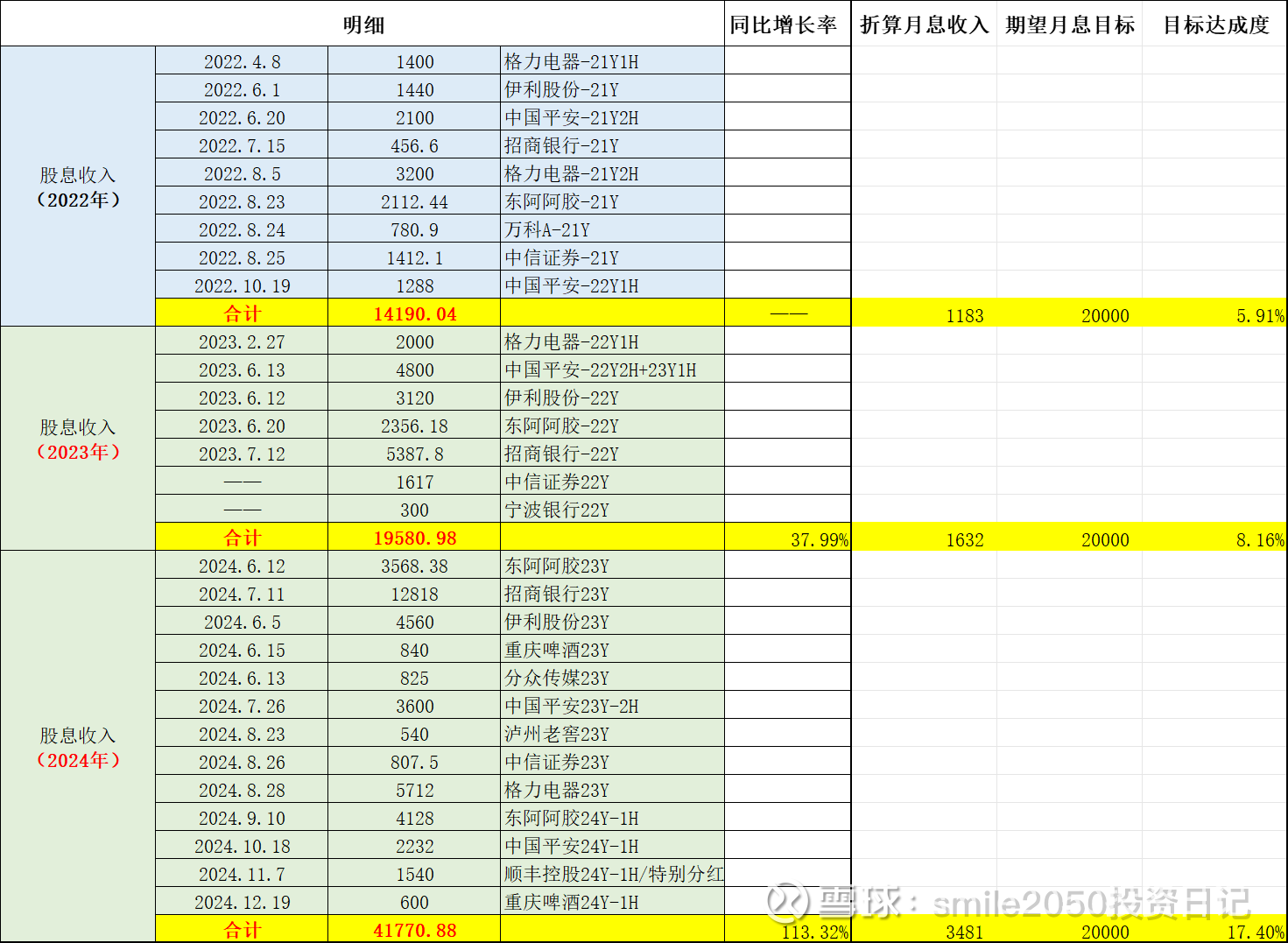Click the cell 重庆啤酒23Y

click(x=612, y=650)
